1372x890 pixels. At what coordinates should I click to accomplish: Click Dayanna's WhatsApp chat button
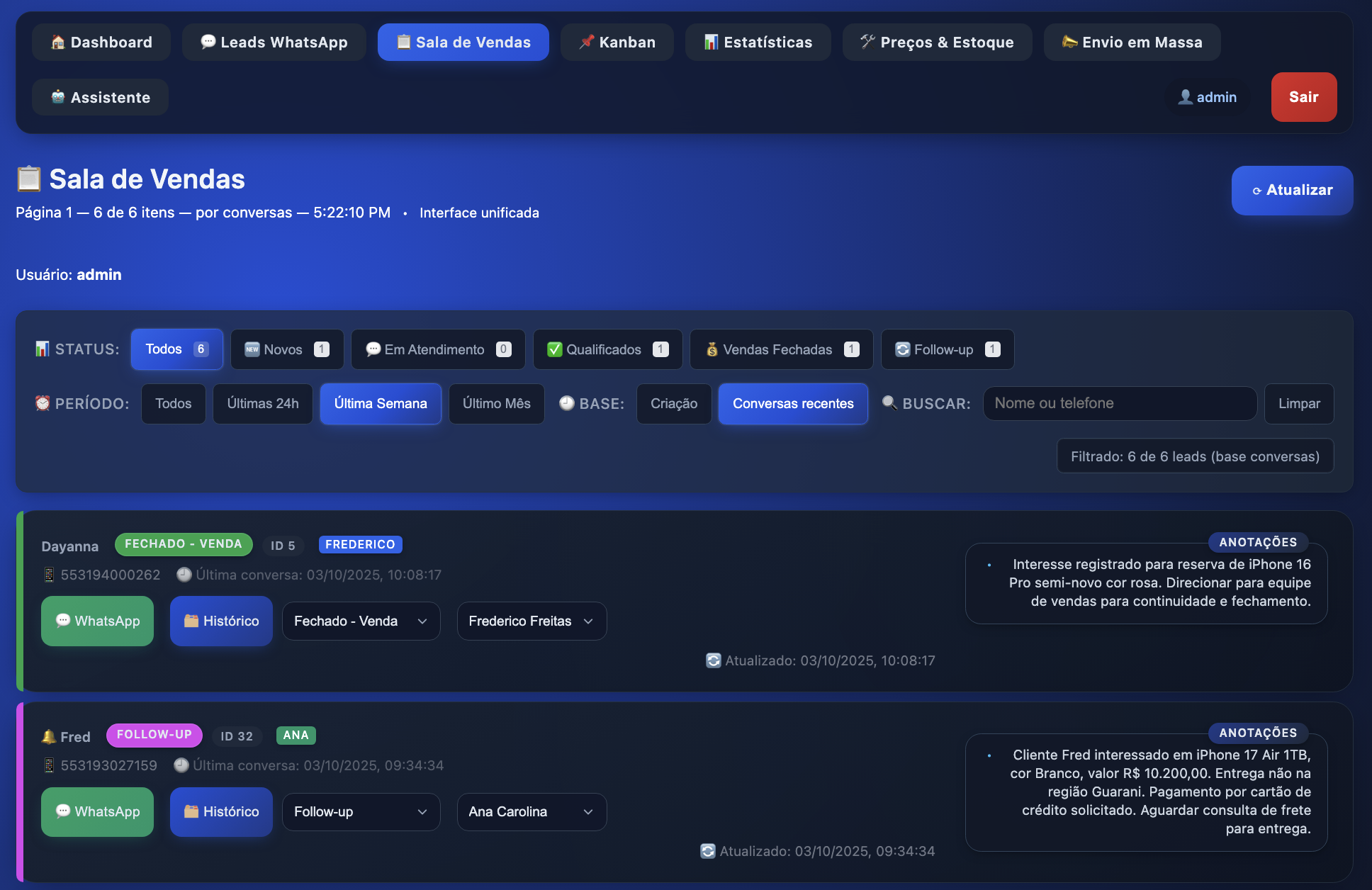tap(98, 621)
